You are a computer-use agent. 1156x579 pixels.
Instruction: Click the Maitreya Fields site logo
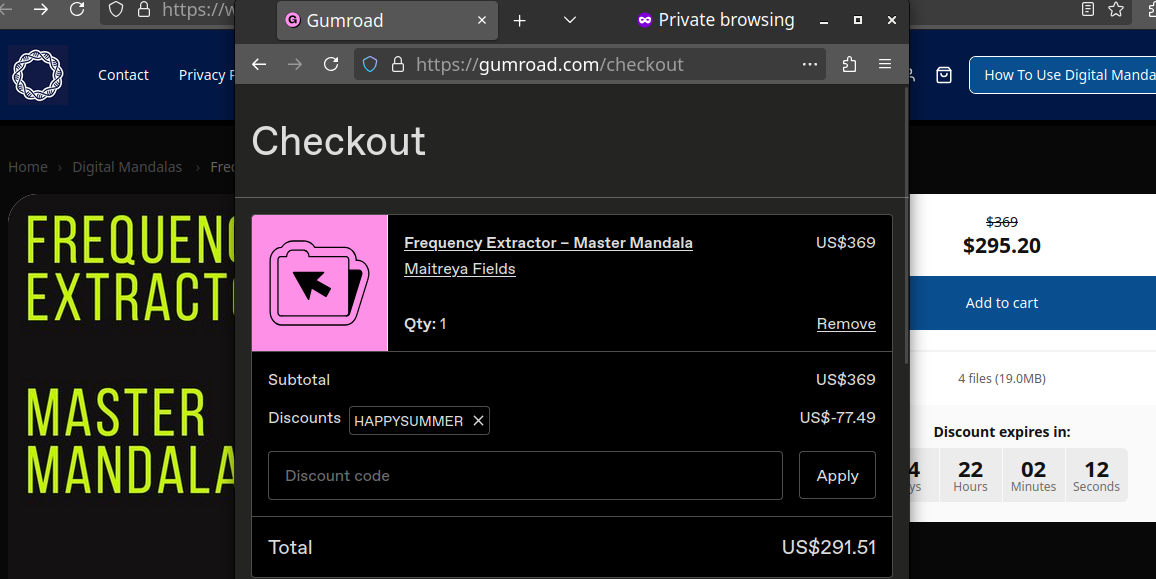point(38,74)
